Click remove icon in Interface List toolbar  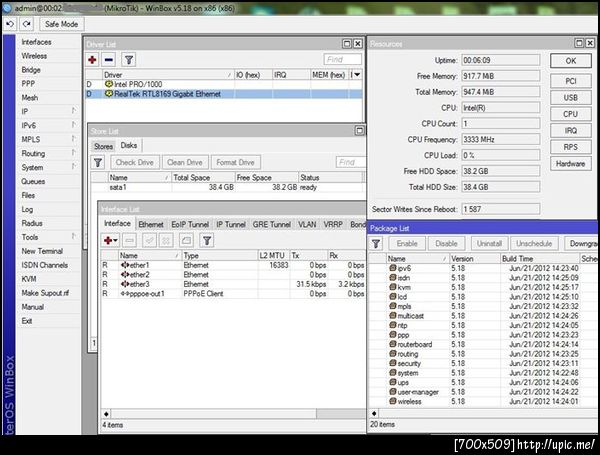[x=130, y=241]
